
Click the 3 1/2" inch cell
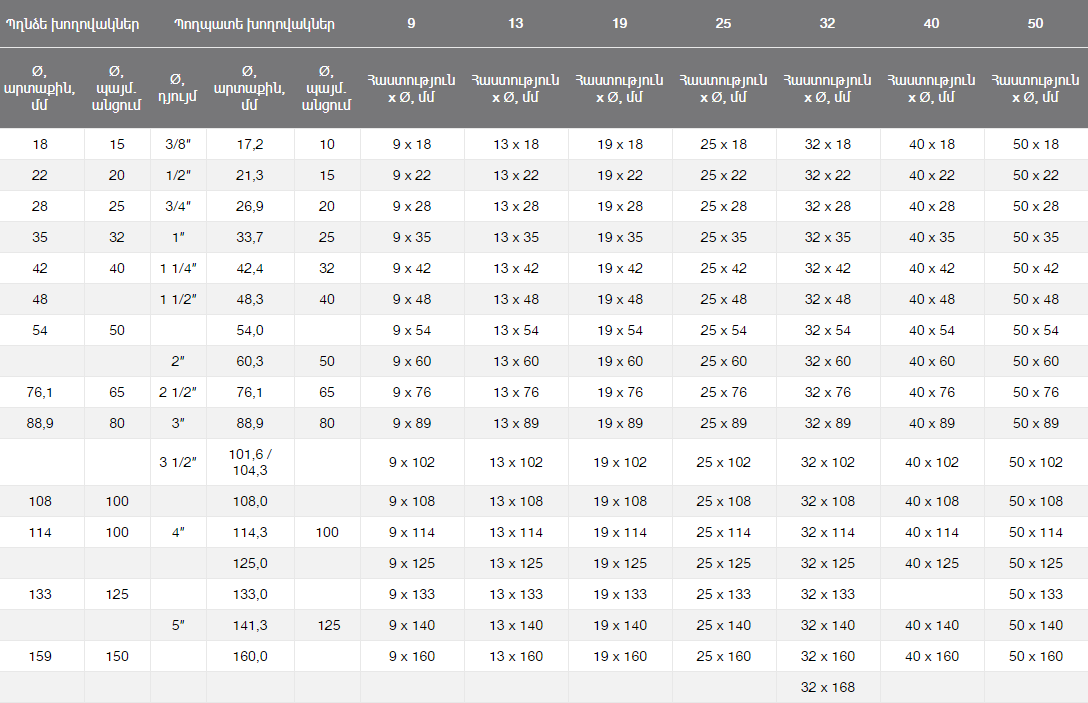click(x=178, y=462)
